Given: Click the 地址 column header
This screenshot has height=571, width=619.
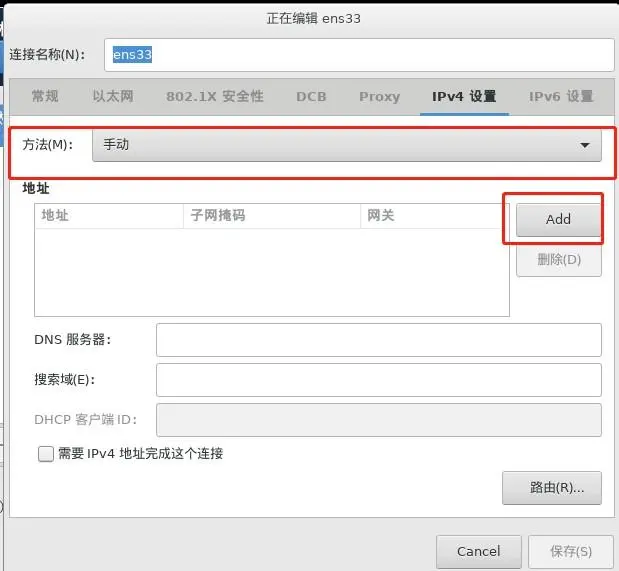Looking at the screenshot, I should click(x=109, y=216).
